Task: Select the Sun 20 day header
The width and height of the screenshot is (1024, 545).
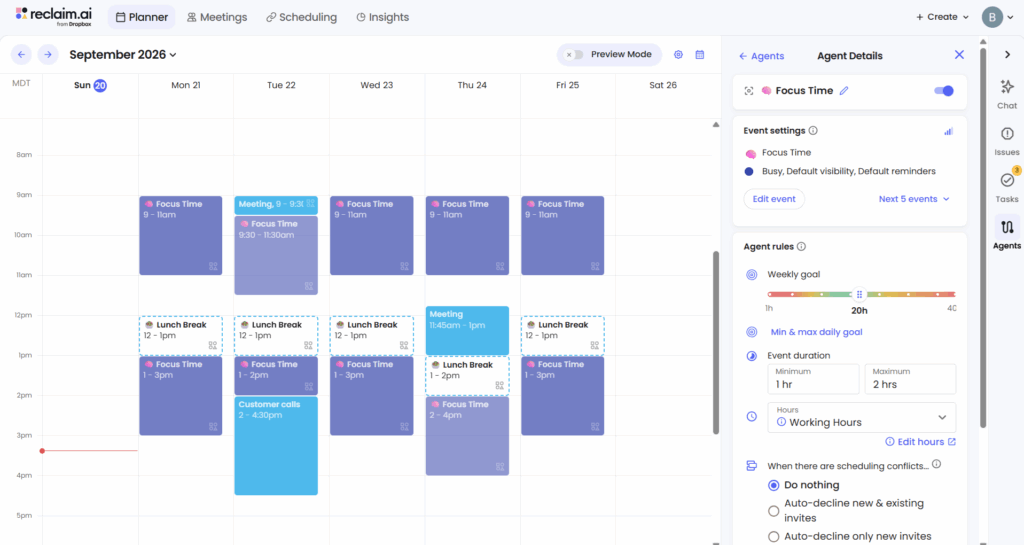Action: (x=90, y=85)
